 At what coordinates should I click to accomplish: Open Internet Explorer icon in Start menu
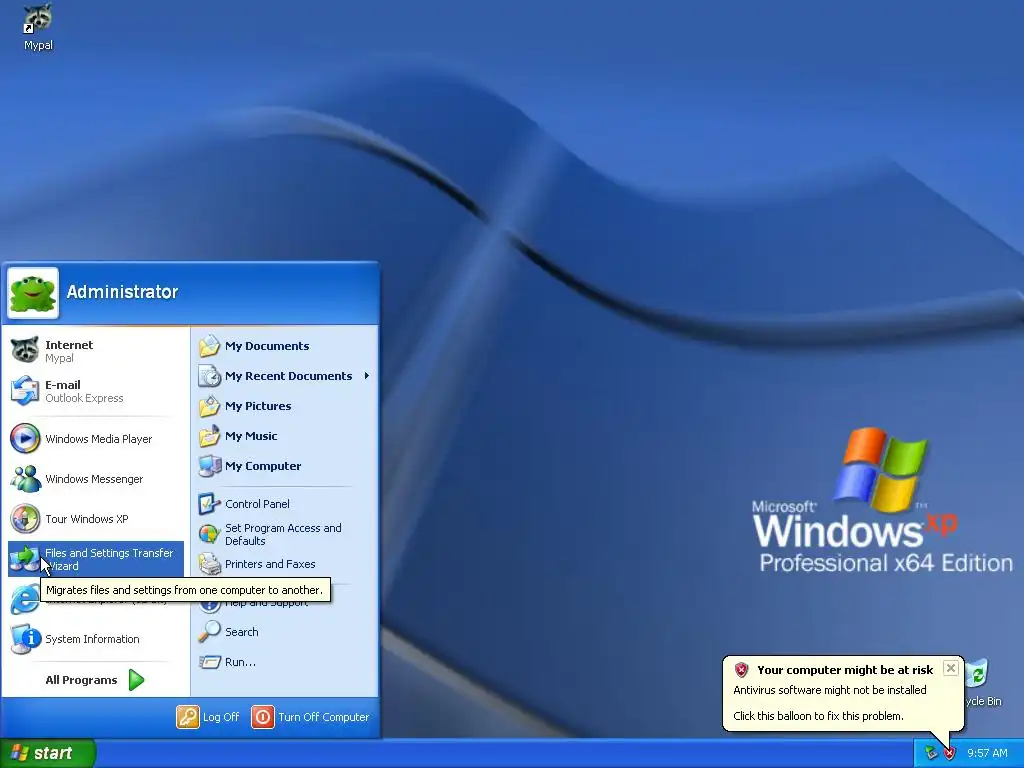(x=25, y=600)
